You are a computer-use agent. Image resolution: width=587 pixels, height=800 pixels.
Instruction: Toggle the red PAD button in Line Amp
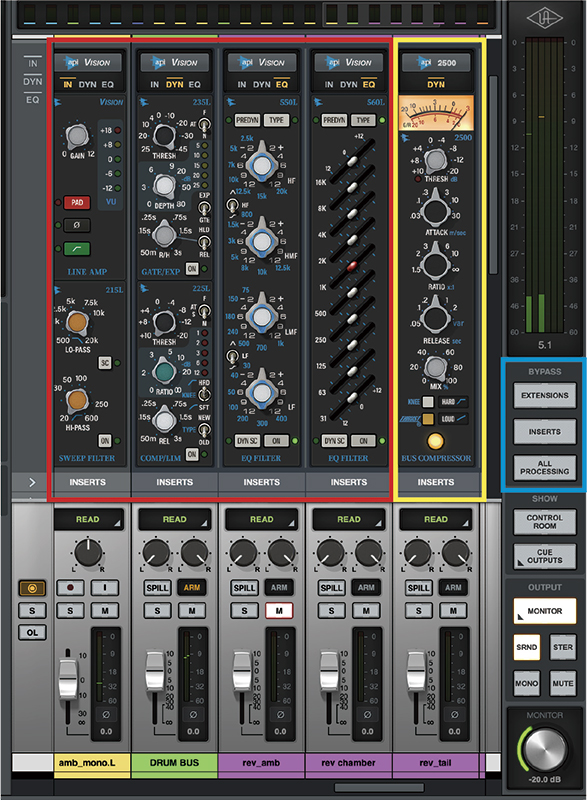tap(77, 203)
